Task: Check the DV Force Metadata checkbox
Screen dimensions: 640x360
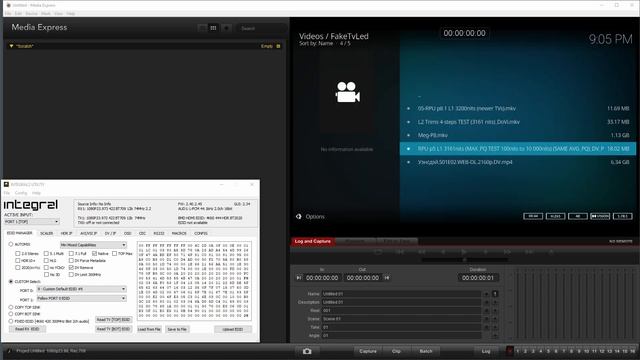Action: tap(71, 260)
